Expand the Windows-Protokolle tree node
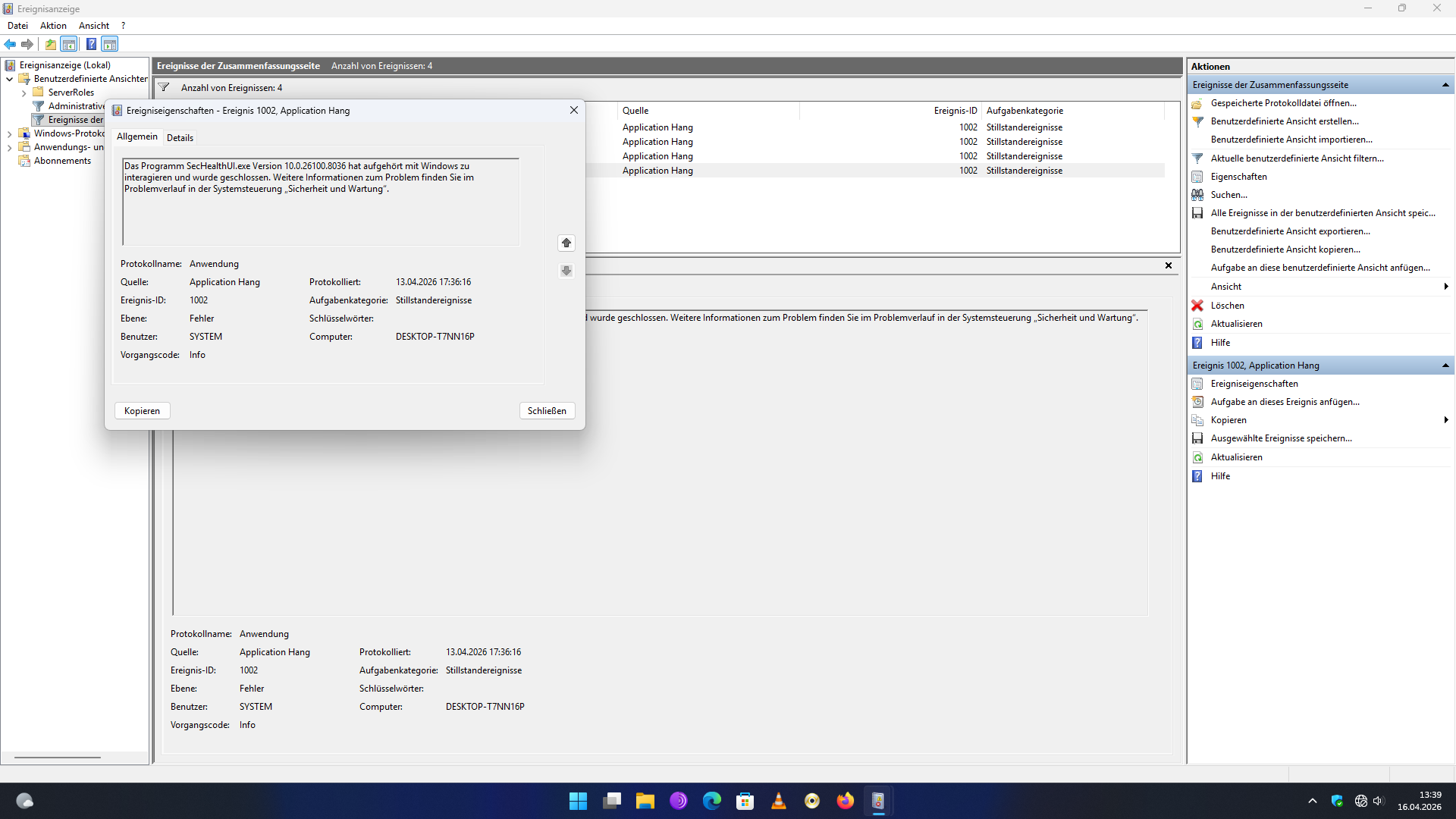The height and width of the screenshot is (819, 1456). [x=9, y=133]
